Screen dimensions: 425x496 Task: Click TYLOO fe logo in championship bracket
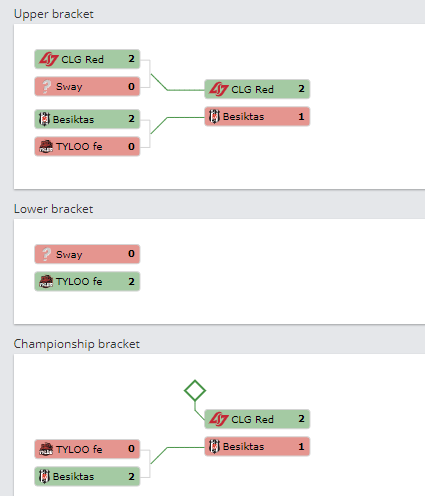46,449
